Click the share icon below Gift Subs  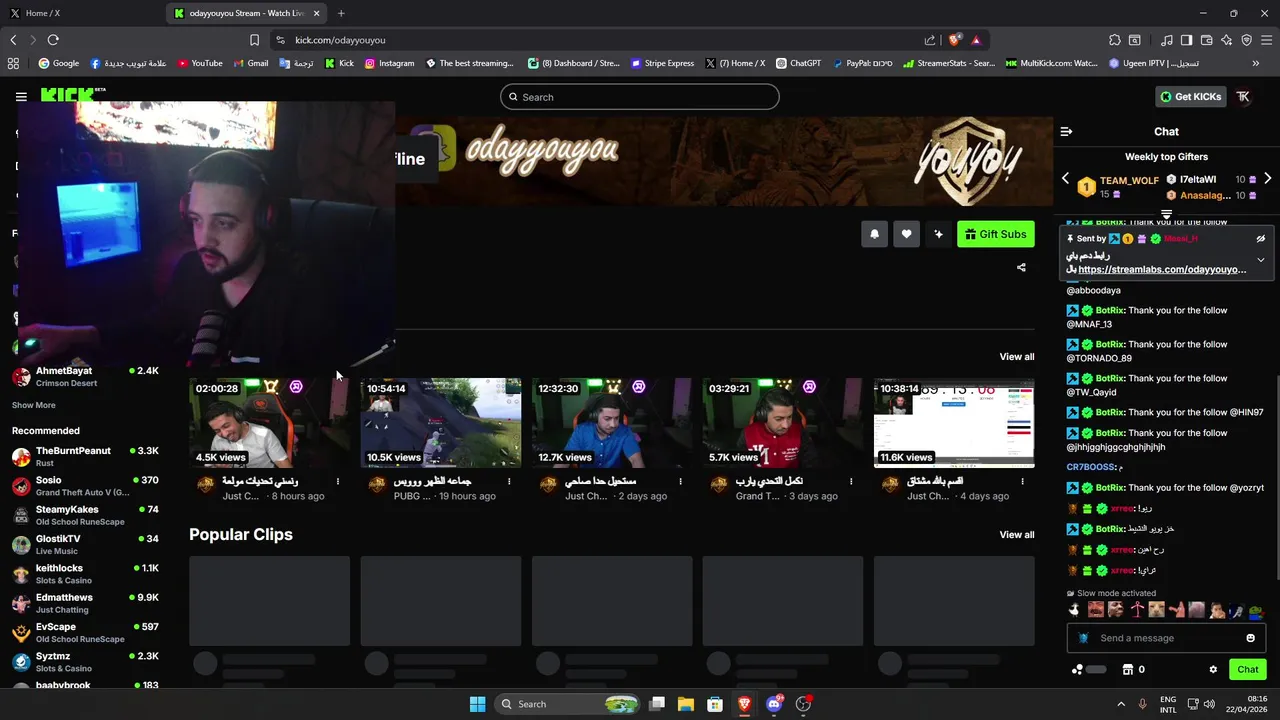1021,267
